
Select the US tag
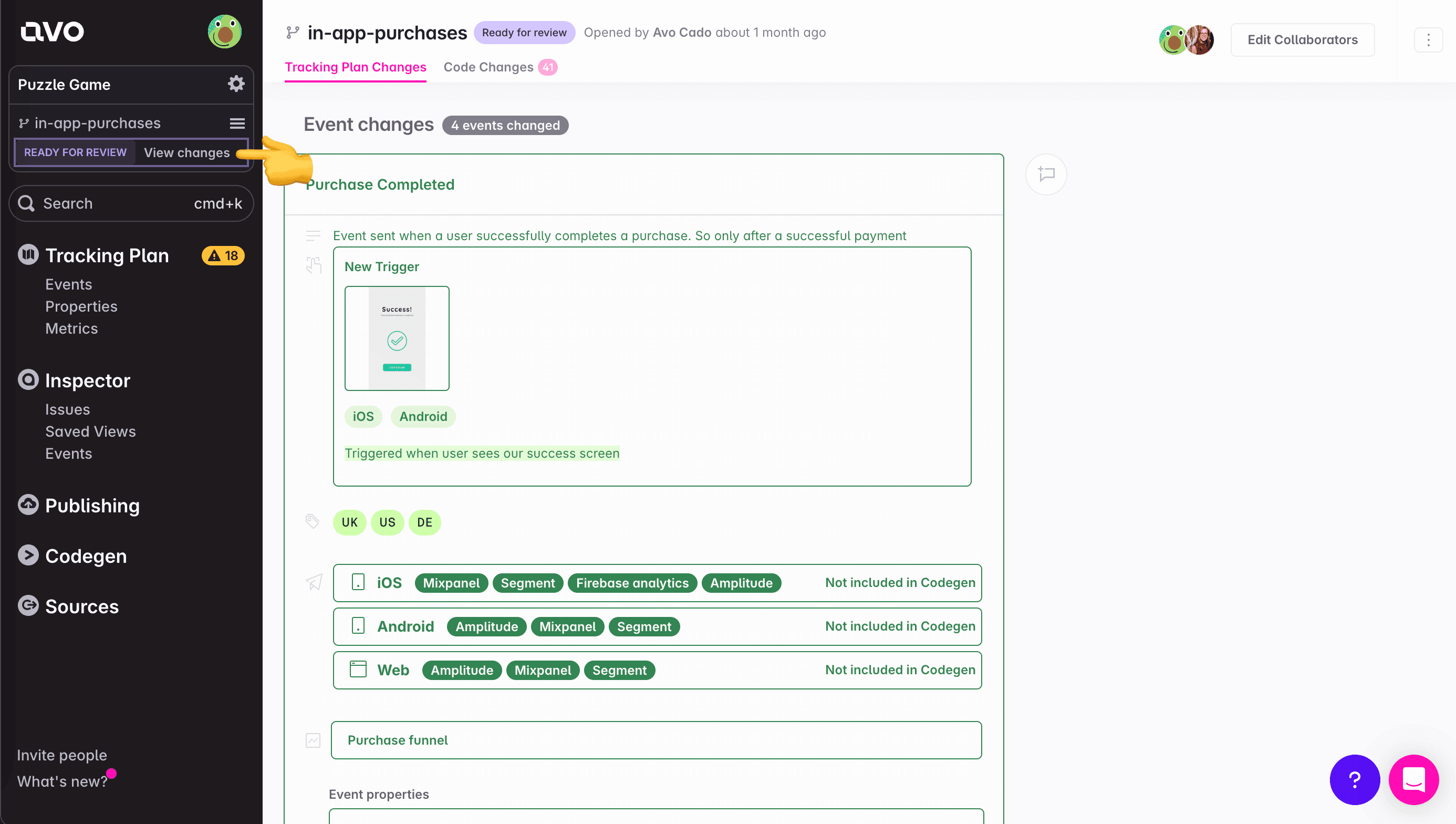click(388, 522)
